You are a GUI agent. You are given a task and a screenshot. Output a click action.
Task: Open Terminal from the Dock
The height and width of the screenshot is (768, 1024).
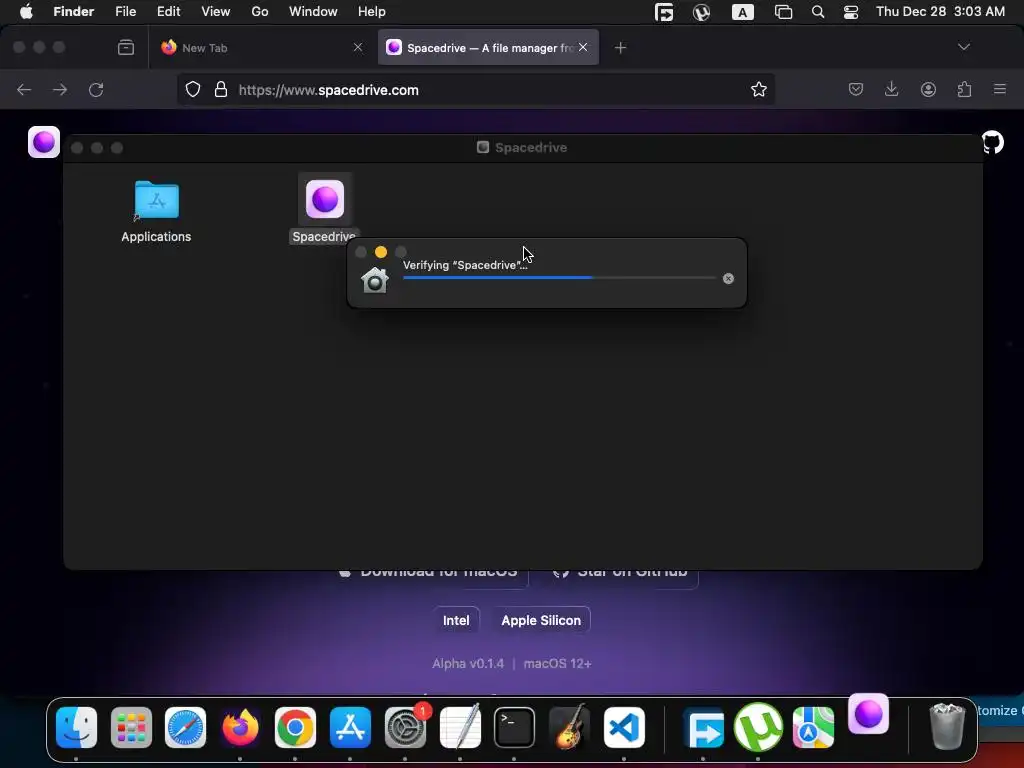click(515, 727)
